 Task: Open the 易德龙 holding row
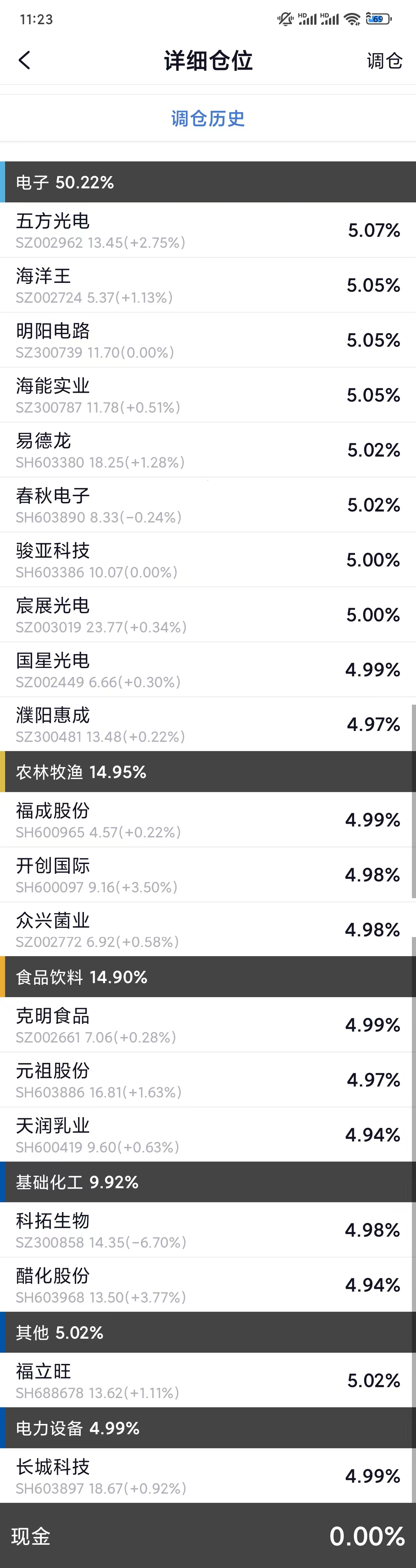pyautogui.click(x=208, y=450)
